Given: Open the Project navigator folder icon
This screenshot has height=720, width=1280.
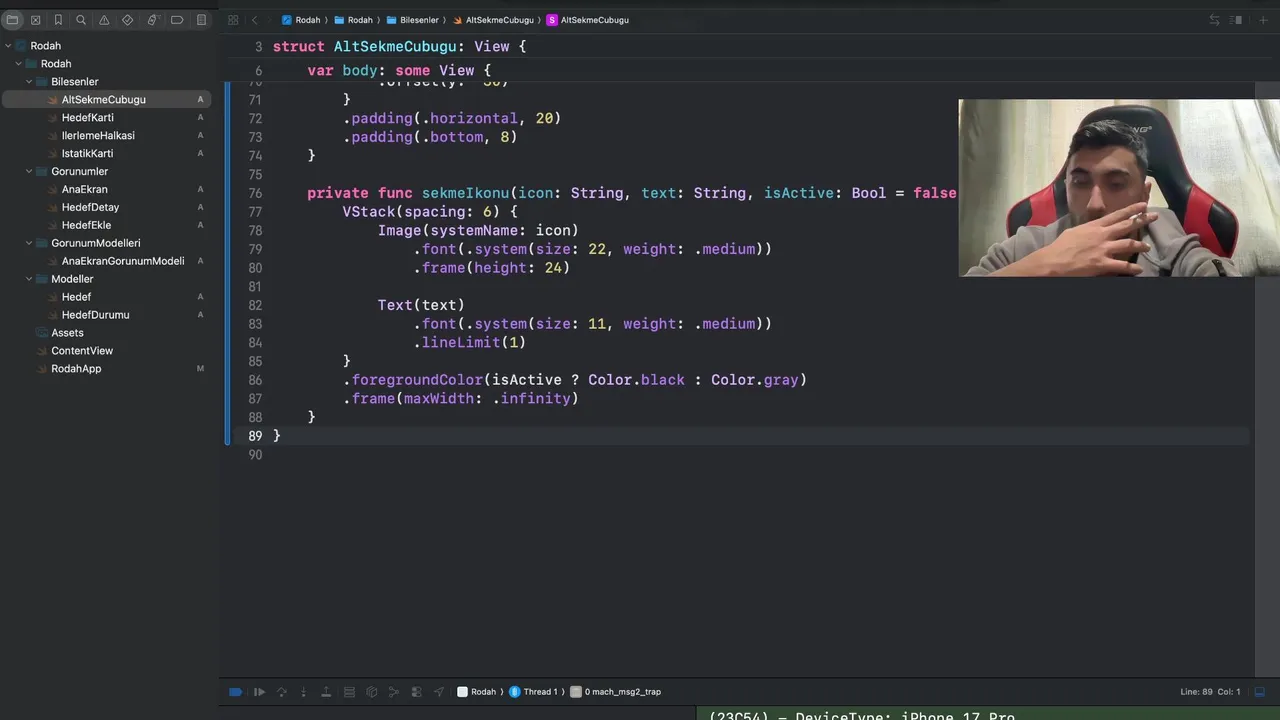Looking at the screenshot, I should [x=12, y=20].
